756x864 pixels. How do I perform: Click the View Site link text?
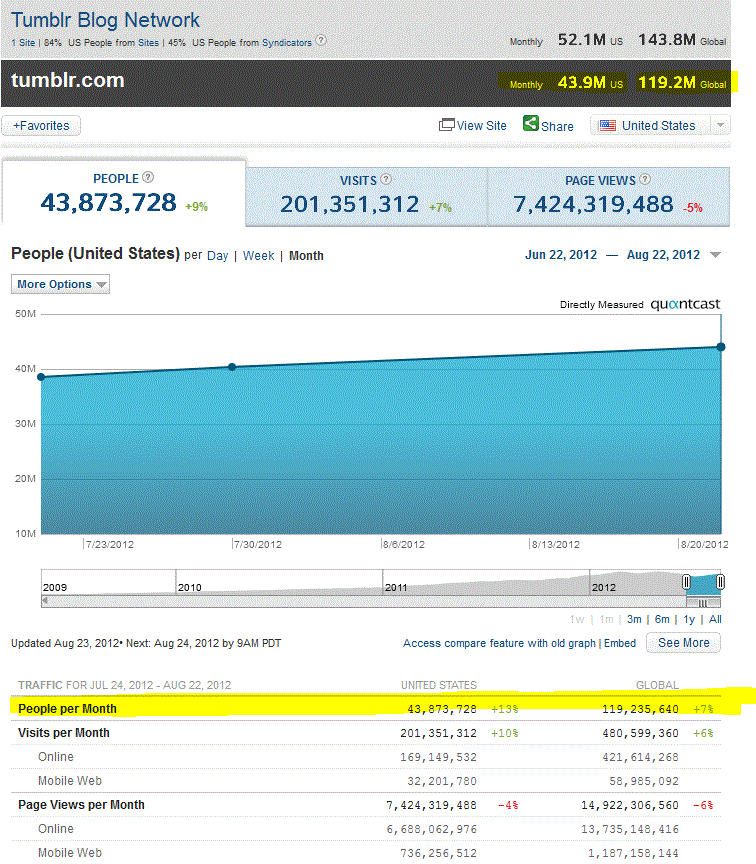(x=482, y=126)
